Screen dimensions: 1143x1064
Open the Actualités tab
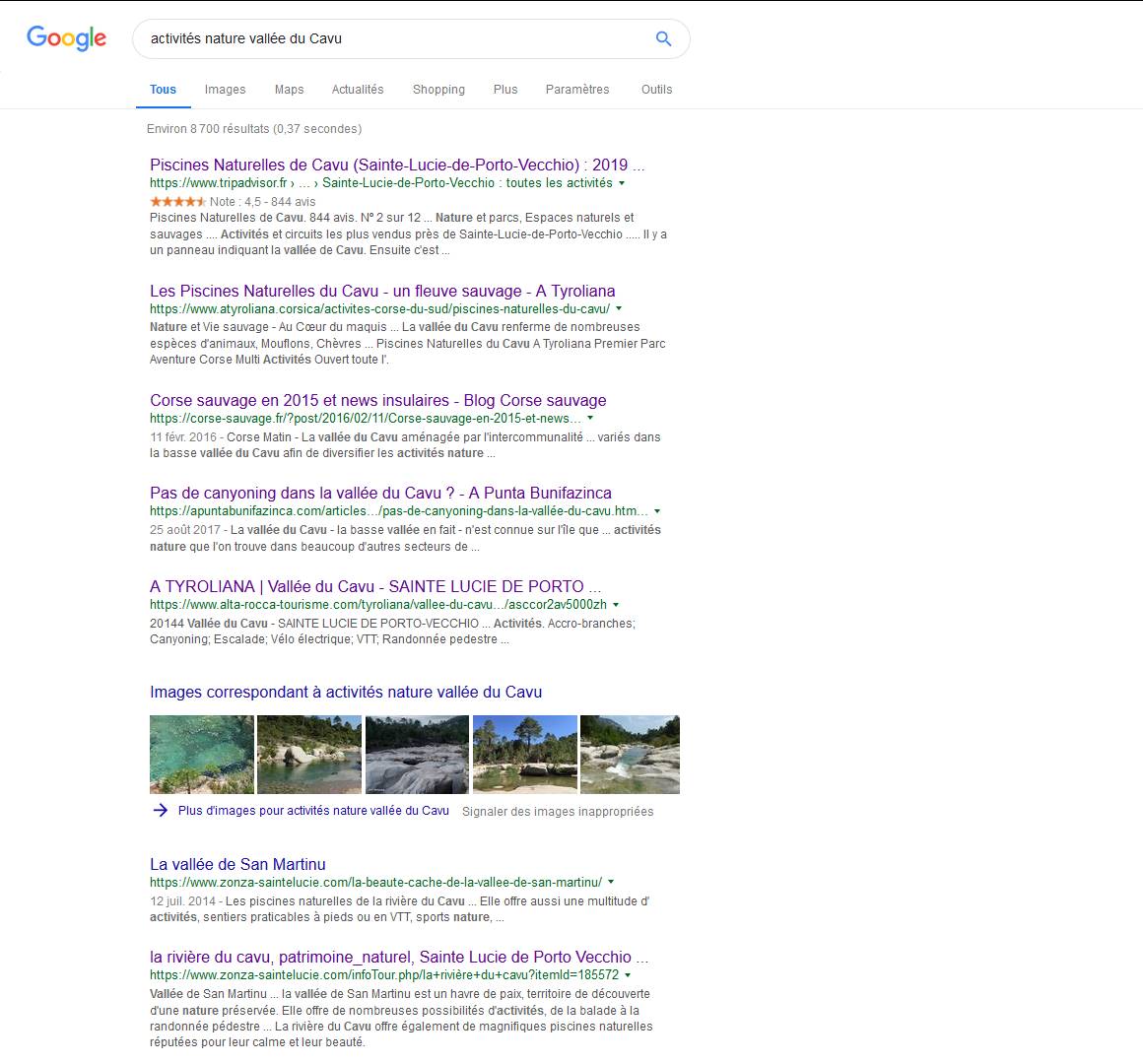coord(357,90)
